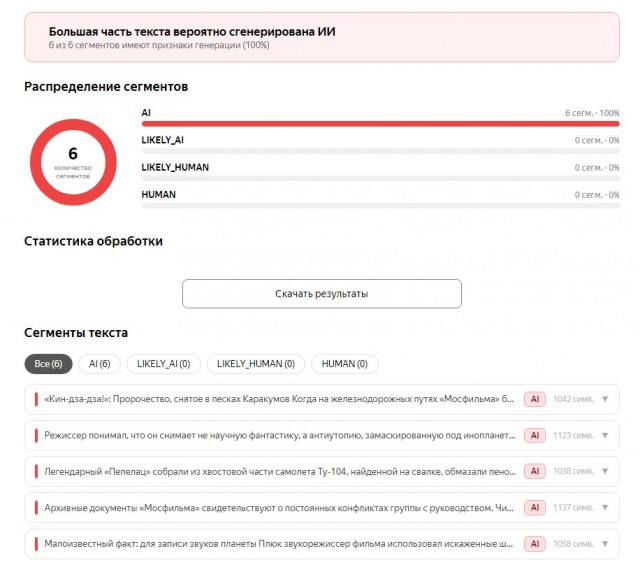This screenshot has height=565, width=640.
Task: Filter segments by AI (6) tab
Action: tap(100, 364)
